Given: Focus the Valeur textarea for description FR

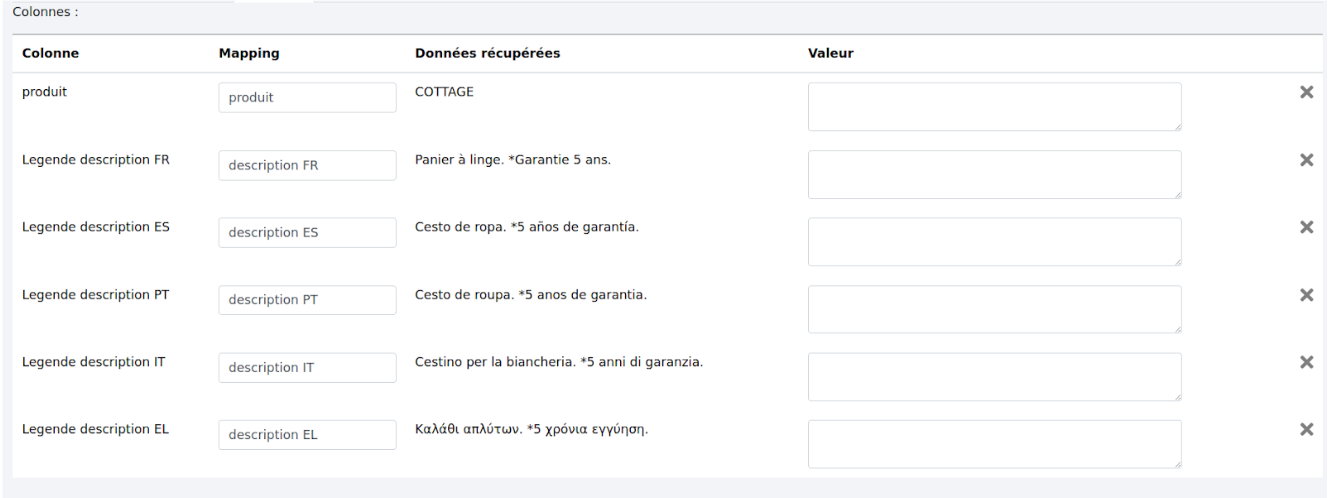Looking at the screenshot, I should coord(994,174).
